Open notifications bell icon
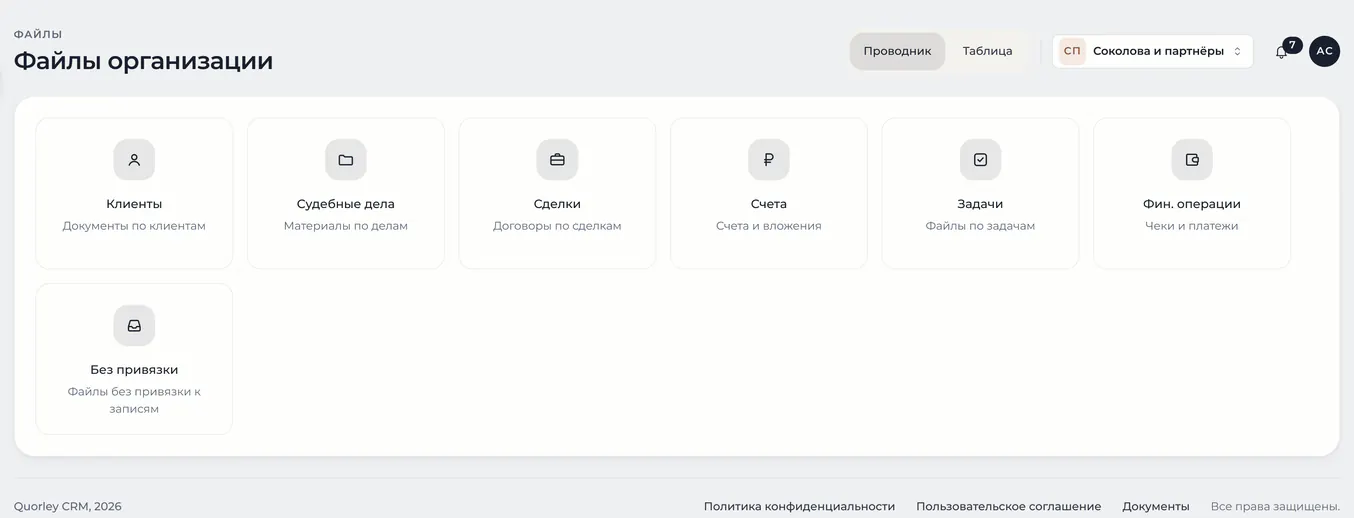This screenshot has width=1354, height=518. pyautogui.click(x=1281, y=52)
